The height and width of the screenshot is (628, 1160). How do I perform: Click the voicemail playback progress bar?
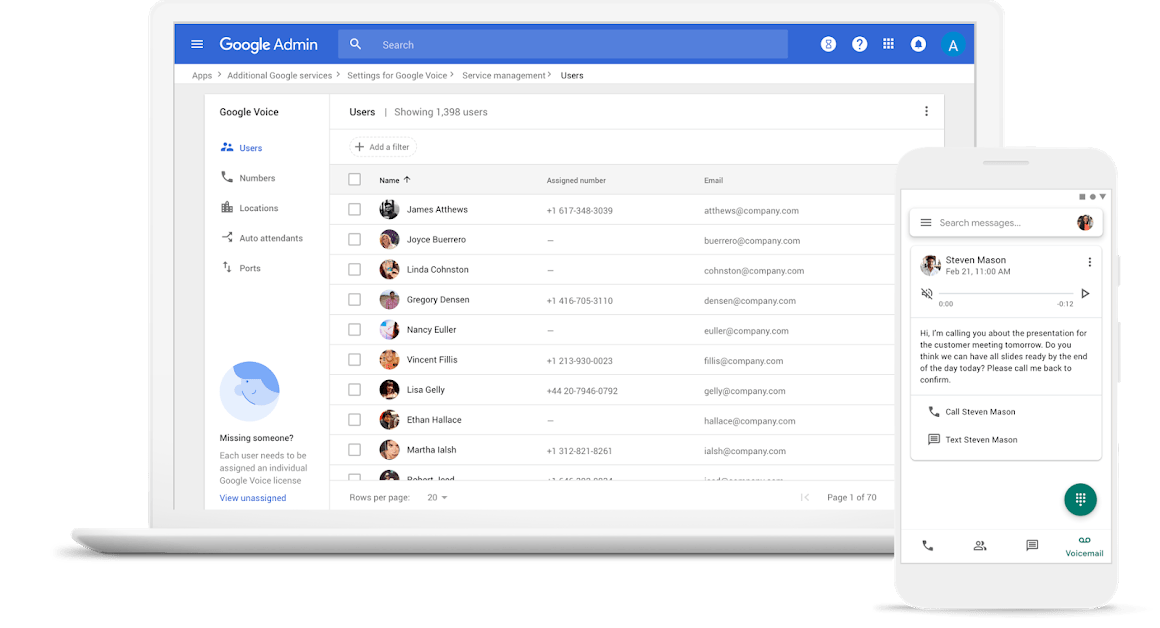(x=1006, y=294)
